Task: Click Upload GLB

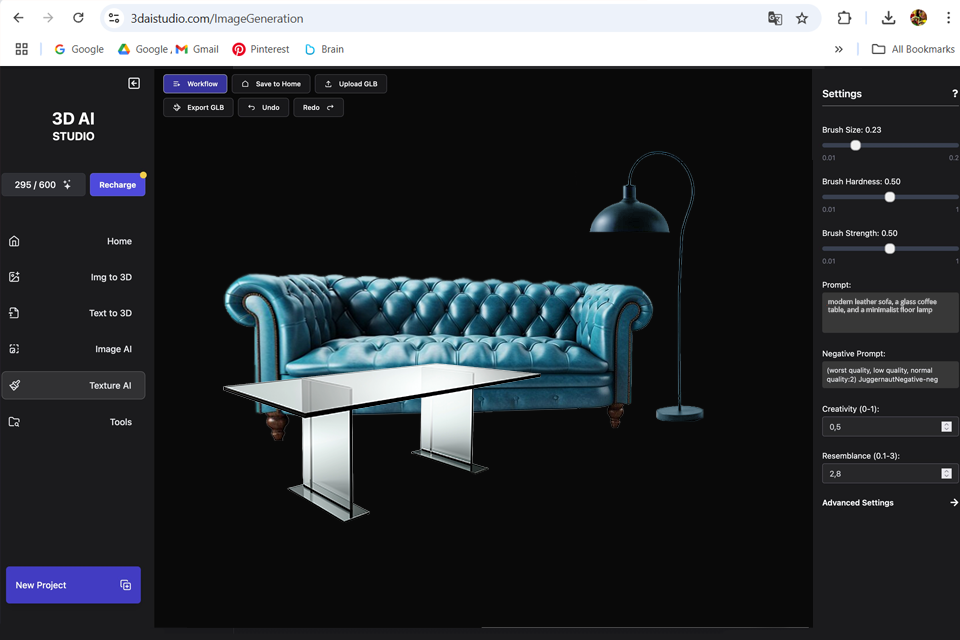Action: 351,84
